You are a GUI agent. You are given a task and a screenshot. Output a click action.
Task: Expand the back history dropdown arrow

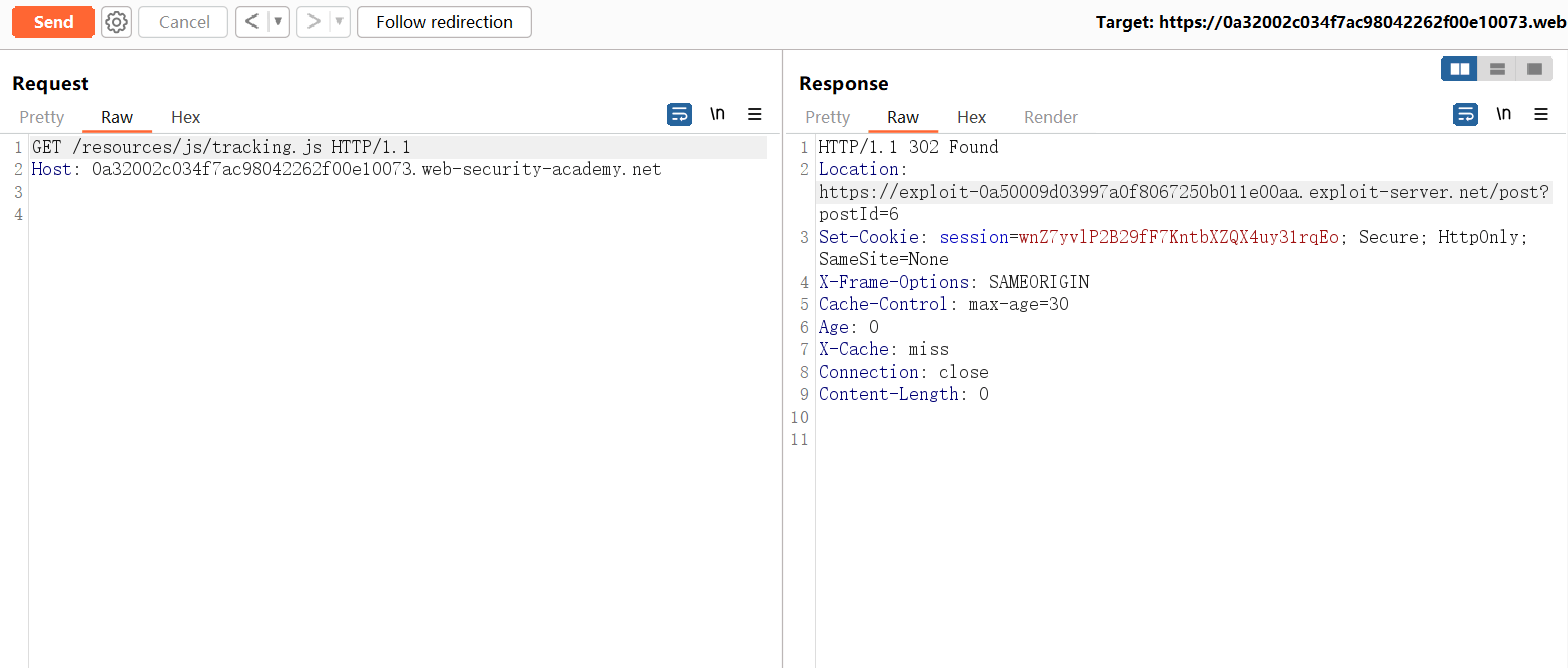click(279, 22)
